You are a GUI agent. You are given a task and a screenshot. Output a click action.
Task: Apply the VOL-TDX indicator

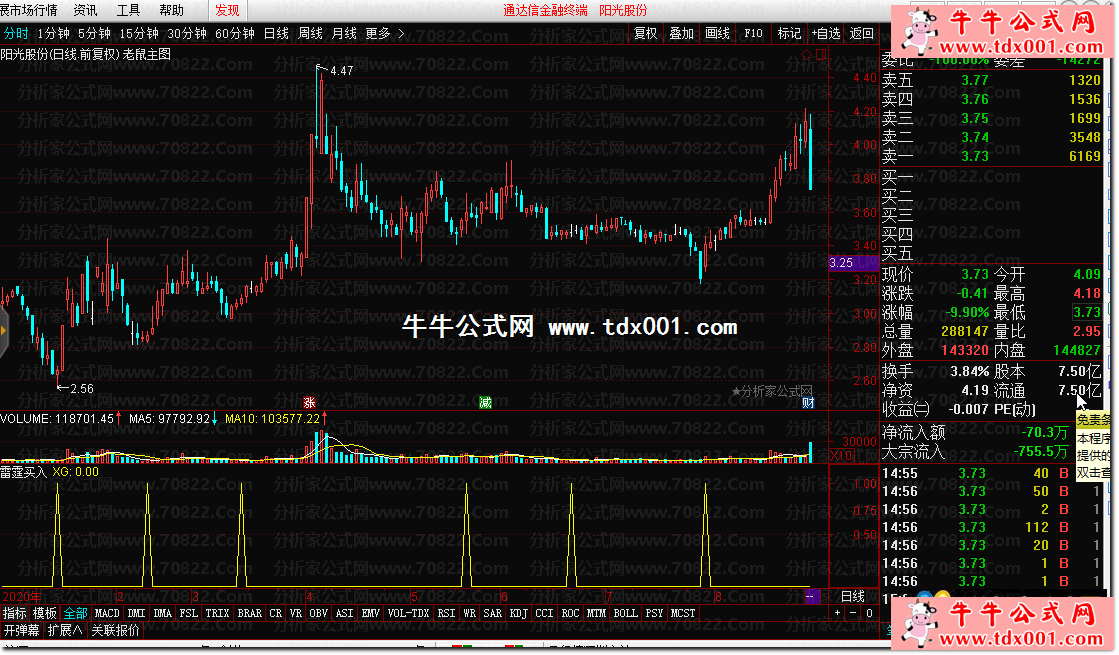click(409, 614)
